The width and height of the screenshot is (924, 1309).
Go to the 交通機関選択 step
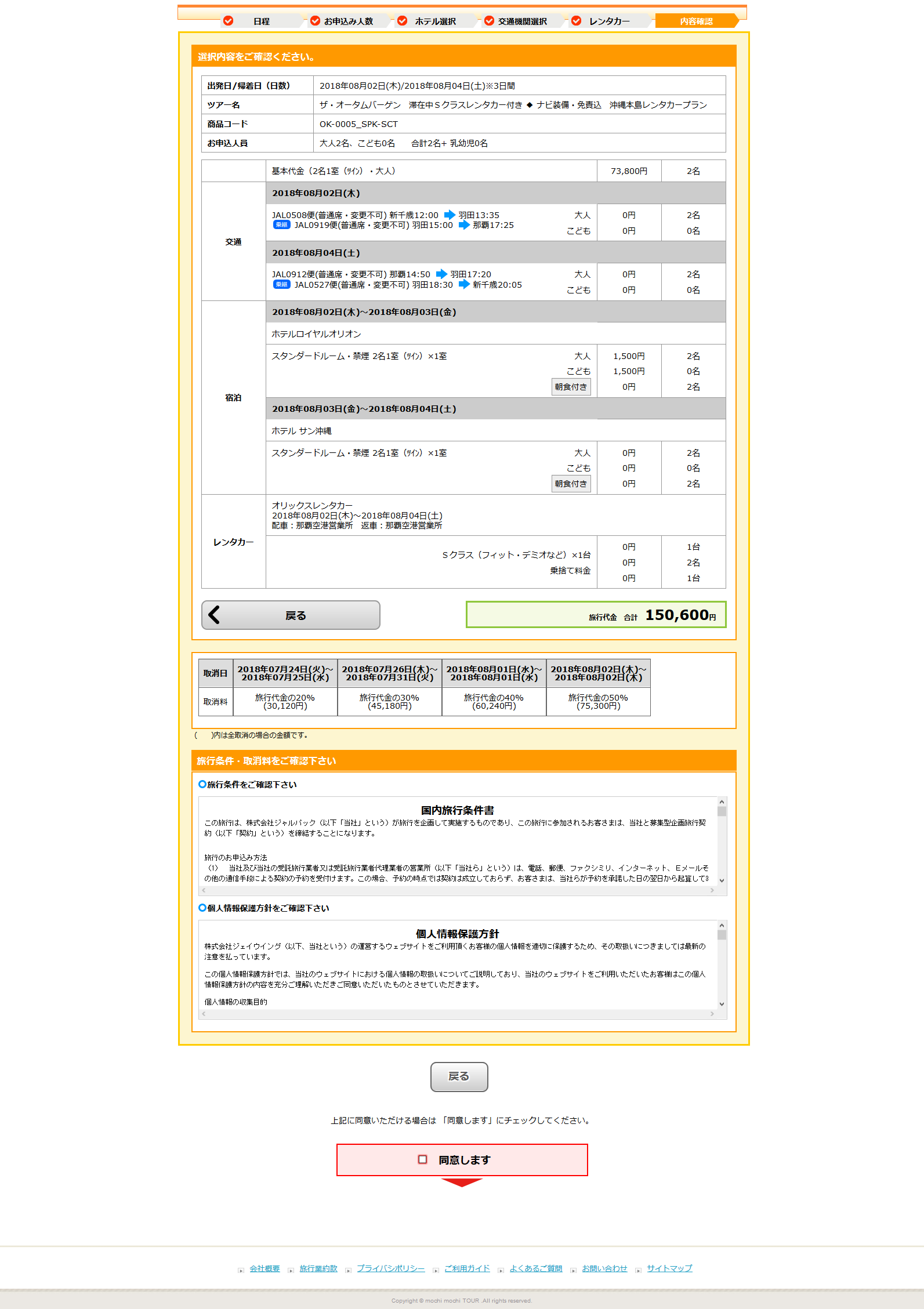(523, 21)
